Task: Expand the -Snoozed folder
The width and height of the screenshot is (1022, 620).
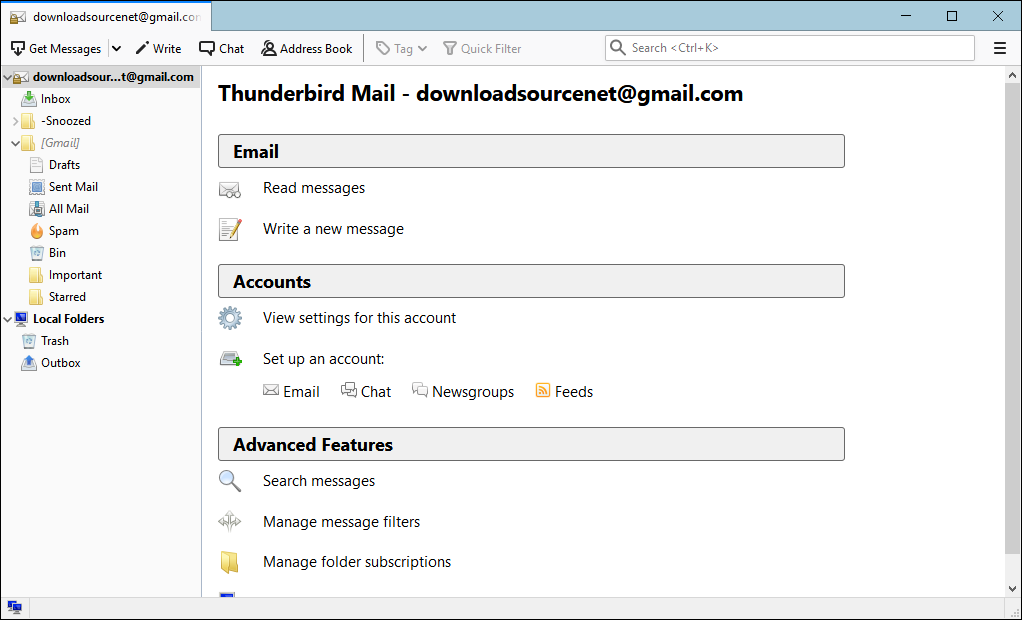Action: (x=16, y=121)
